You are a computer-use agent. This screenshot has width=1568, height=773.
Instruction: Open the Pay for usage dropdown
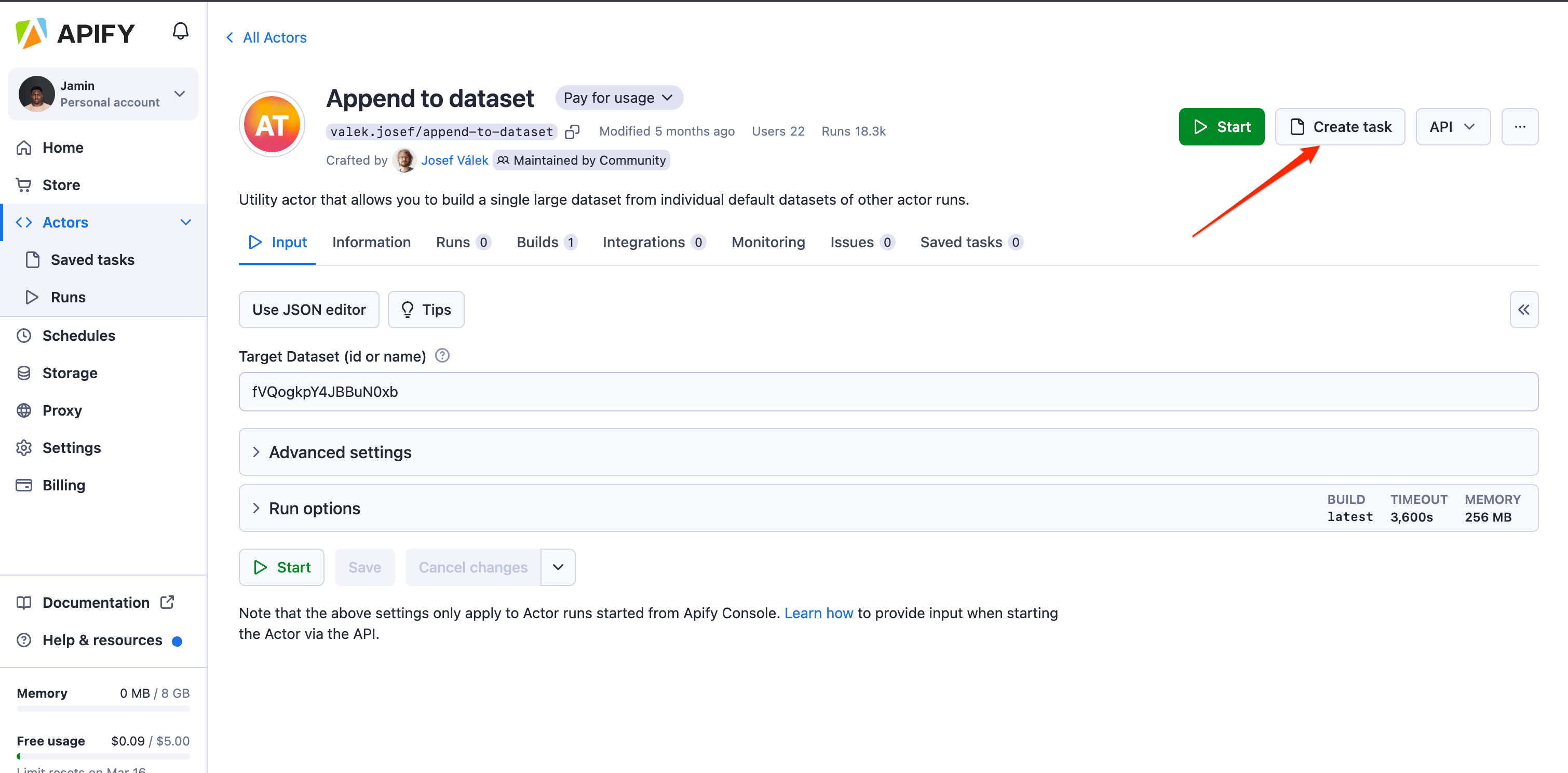pos(618,98)
